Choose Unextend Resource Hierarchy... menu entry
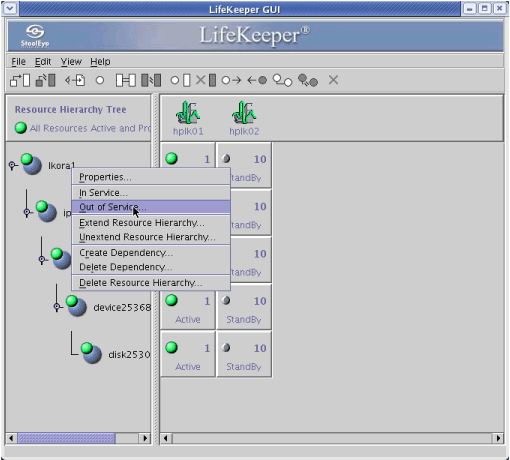This screenshot has width=510, height=460. pyautogui.click(x=151, y=237)
